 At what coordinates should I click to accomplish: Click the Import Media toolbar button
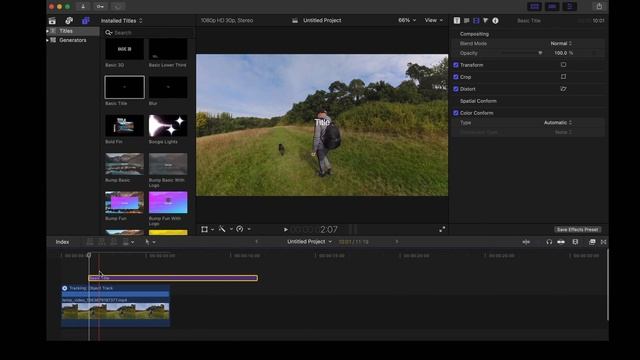tap(83, 7)
